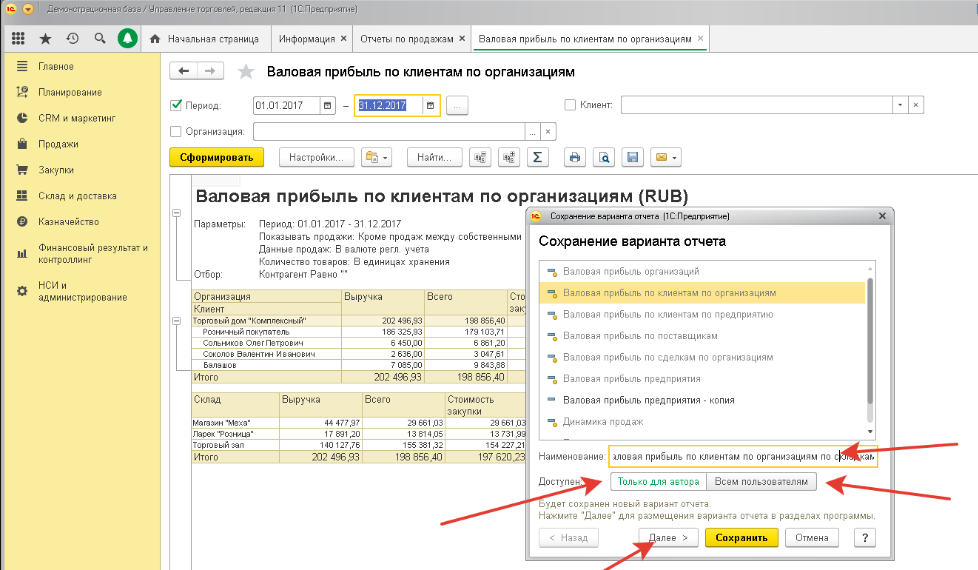The width and height of the screenshot is (978, 570).
Task: Expand the Клиент dropdown arrow
Action: [x=899, y=105]
